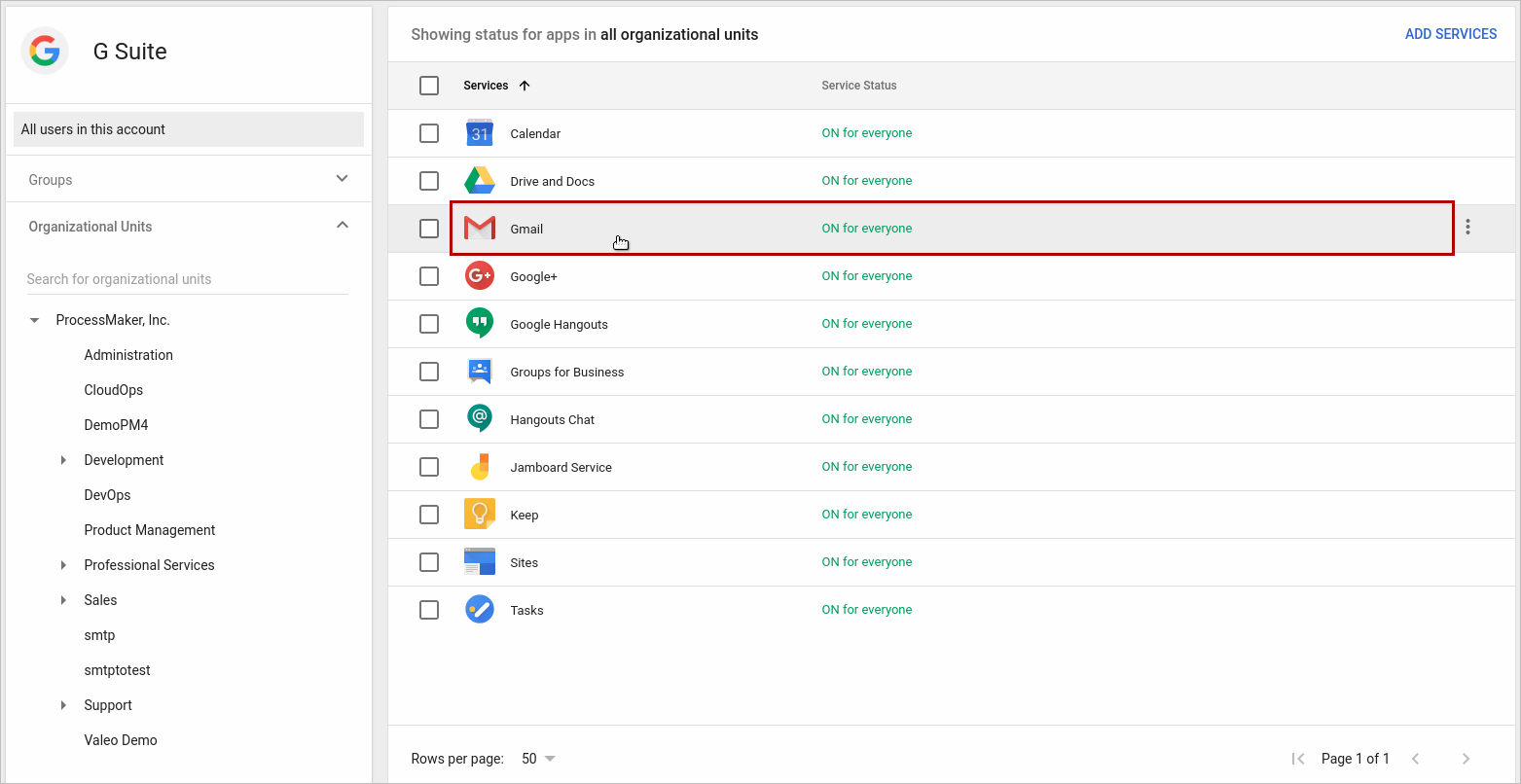
Task: Click the ADD SERVICES link
Action: tap(1451, 34)
